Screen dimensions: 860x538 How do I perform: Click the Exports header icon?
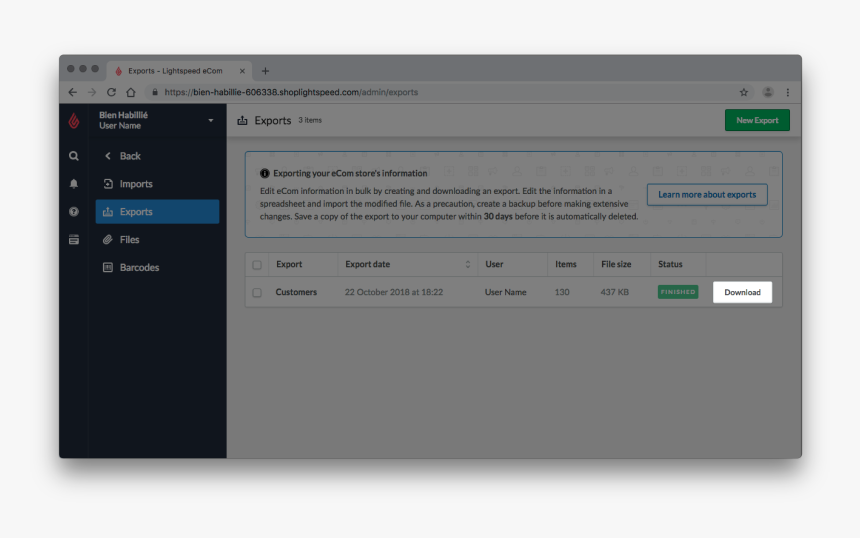point(242,120)
